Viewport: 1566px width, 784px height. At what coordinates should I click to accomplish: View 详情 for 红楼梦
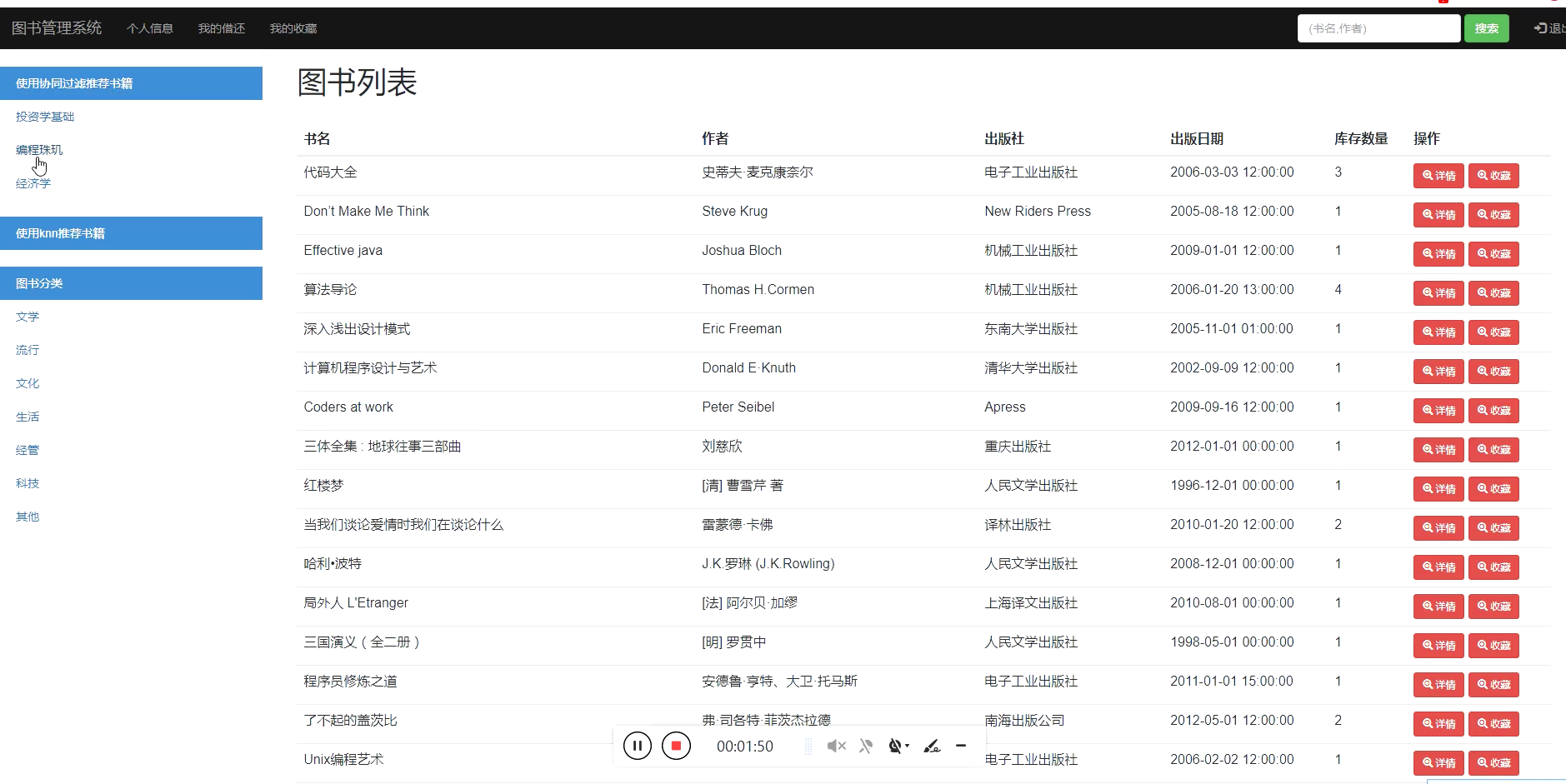(1438, 489)
